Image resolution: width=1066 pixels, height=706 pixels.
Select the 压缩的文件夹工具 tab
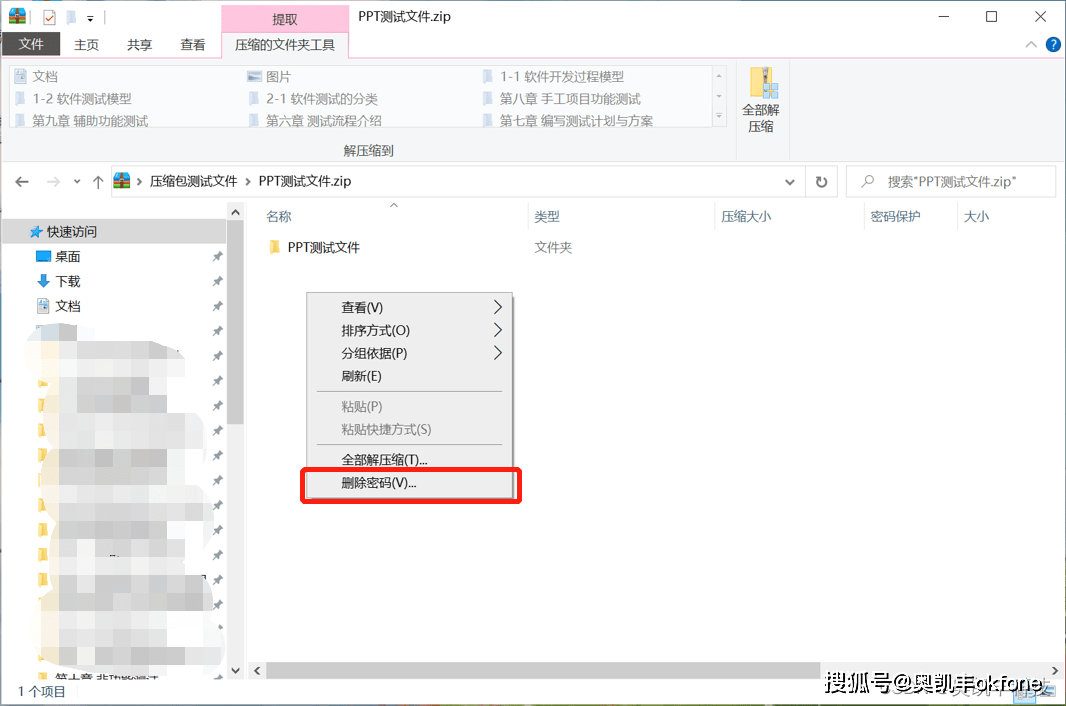285,45
